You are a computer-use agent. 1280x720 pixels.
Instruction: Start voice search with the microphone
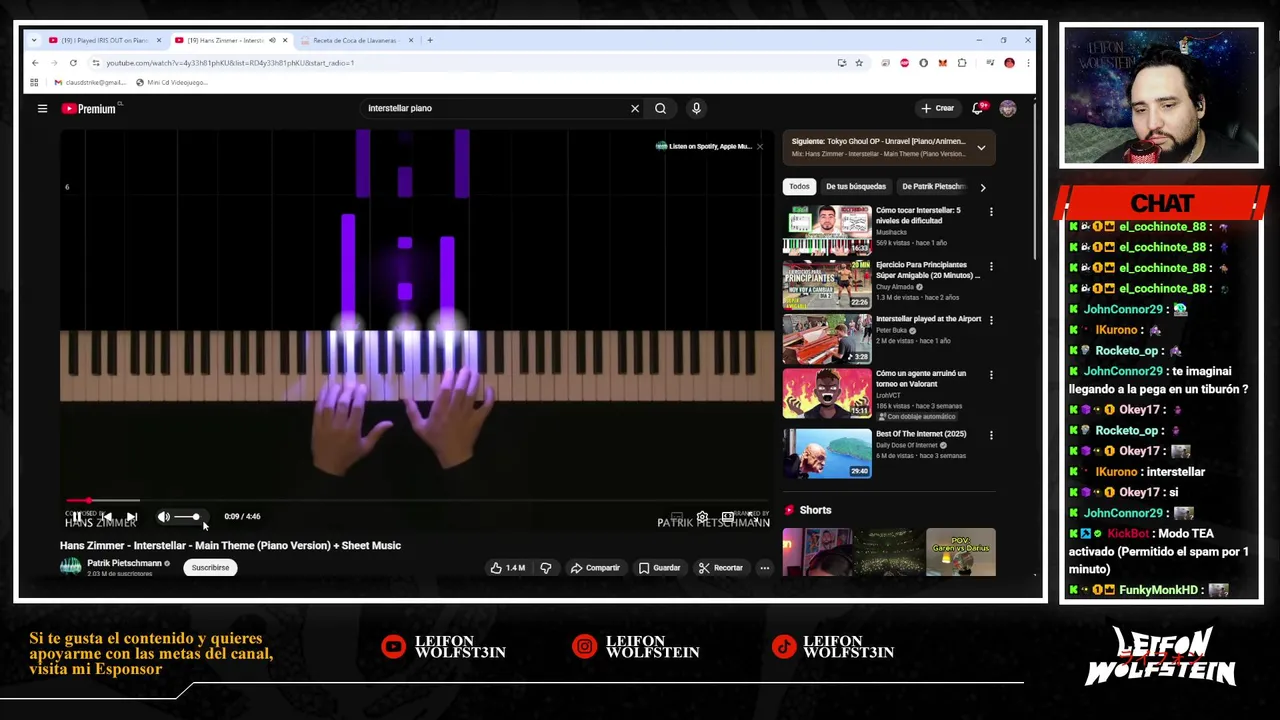696,108
